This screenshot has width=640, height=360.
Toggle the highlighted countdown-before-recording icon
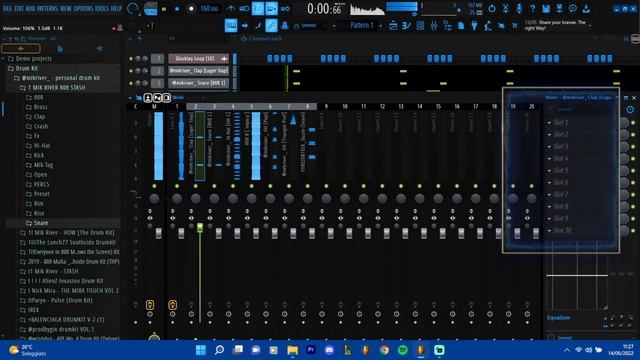258,8
